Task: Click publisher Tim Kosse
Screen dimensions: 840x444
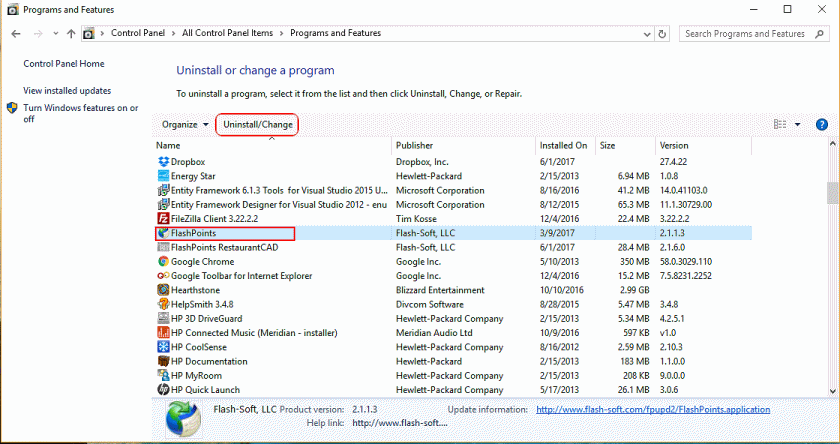Action: tap(416, 219)
